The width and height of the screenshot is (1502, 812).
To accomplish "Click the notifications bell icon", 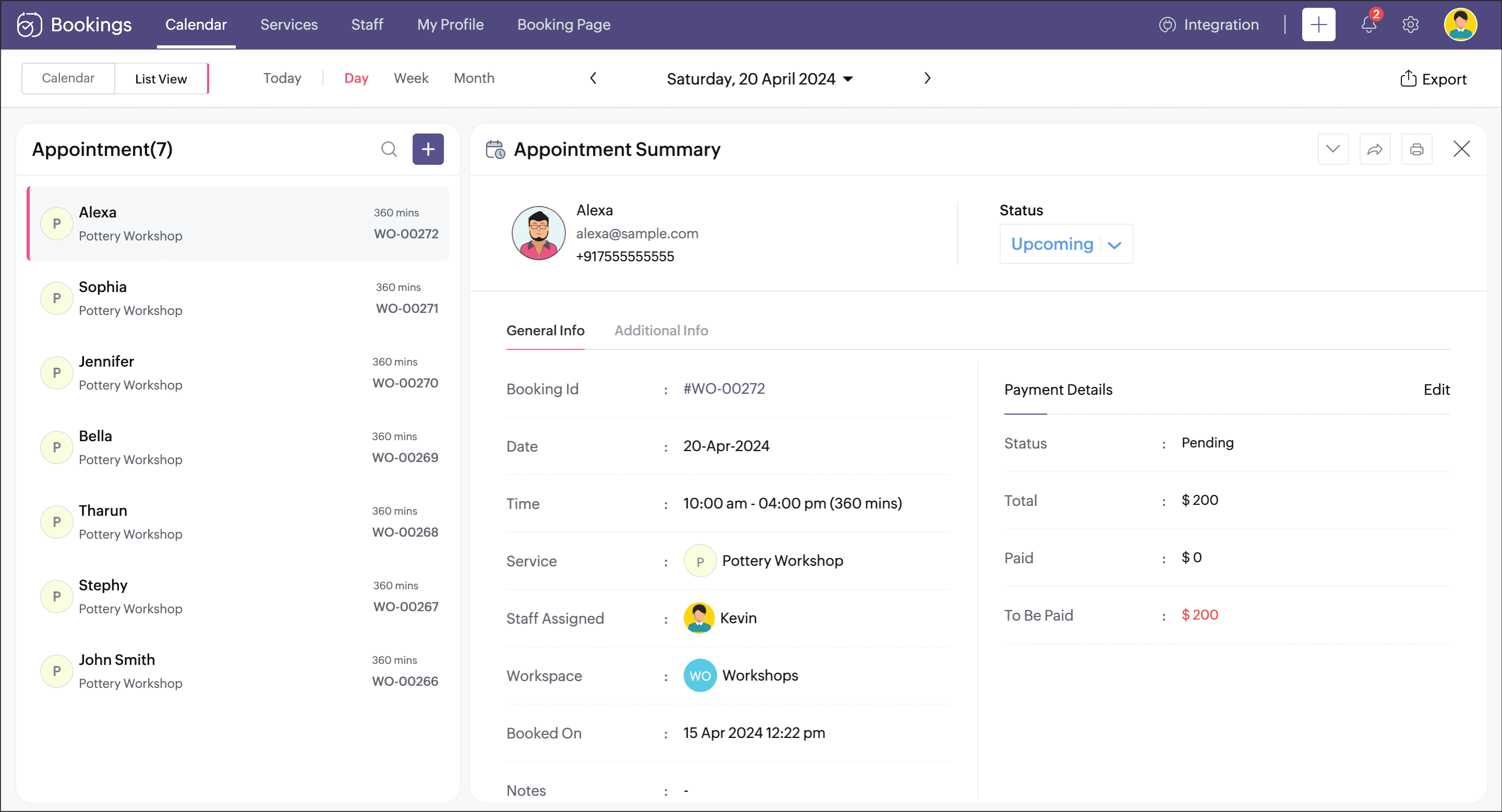I will tap(1368, 25).
